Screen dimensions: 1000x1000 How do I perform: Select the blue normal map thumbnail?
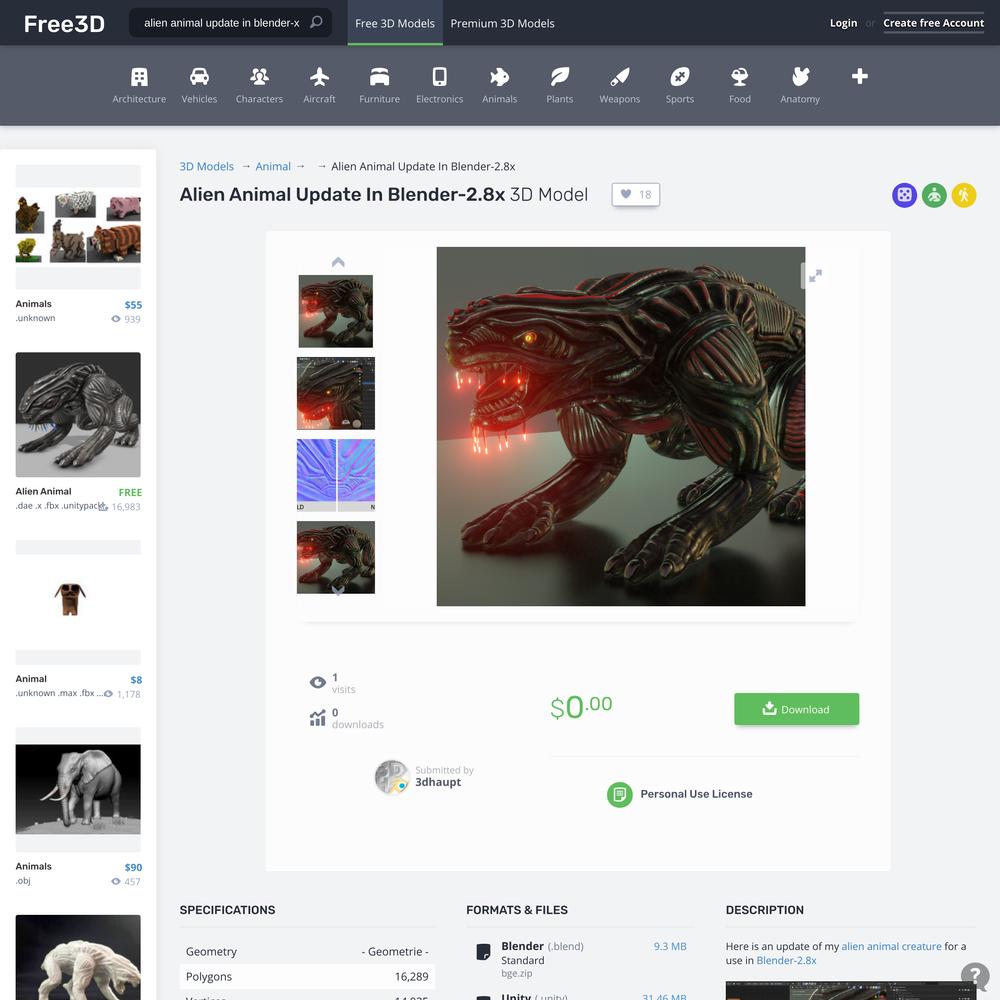coord(336,475)
